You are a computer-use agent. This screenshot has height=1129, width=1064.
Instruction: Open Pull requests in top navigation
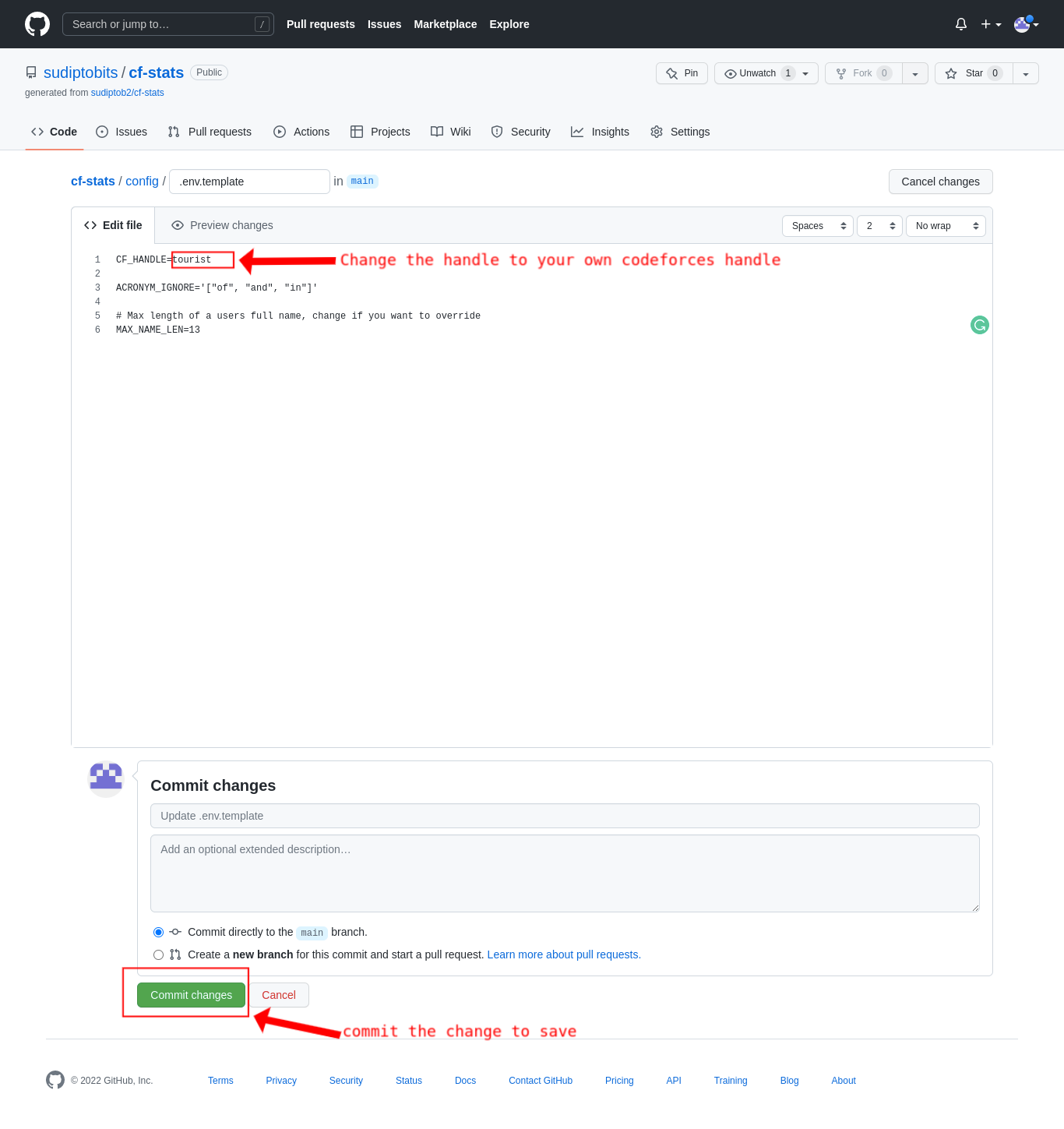coord(321,24)
